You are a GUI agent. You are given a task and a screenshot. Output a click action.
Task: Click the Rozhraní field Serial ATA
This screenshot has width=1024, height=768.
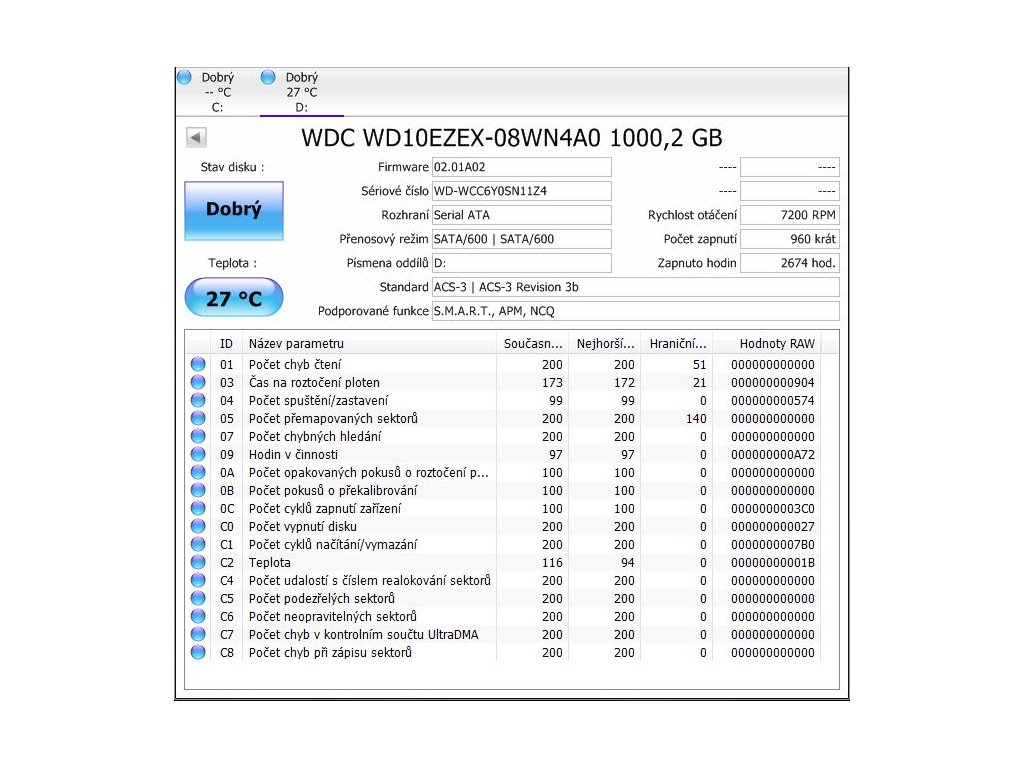[x=522, y=215]
